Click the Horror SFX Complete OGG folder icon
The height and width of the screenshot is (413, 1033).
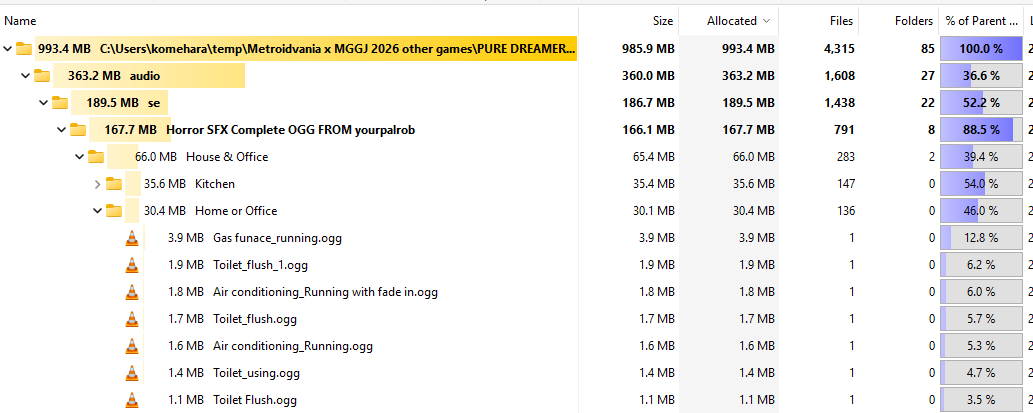tap(78, 129)
